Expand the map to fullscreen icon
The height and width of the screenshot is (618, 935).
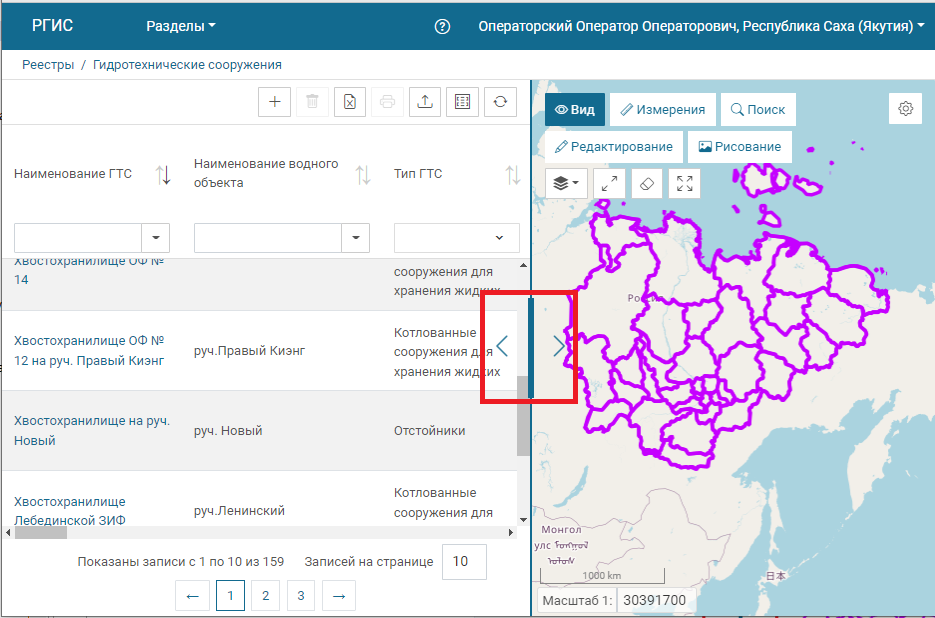[x=684, y=183]
